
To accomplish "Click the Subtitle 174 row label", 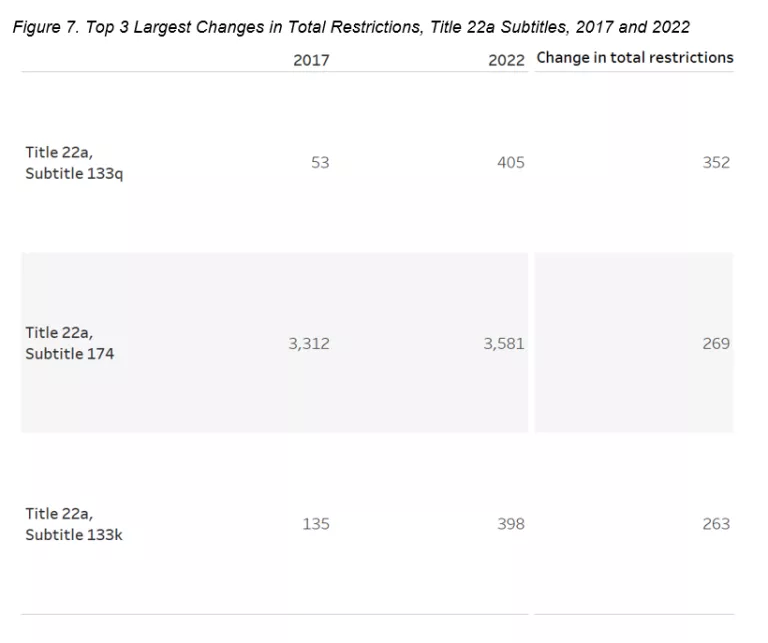I will [70, 354].
